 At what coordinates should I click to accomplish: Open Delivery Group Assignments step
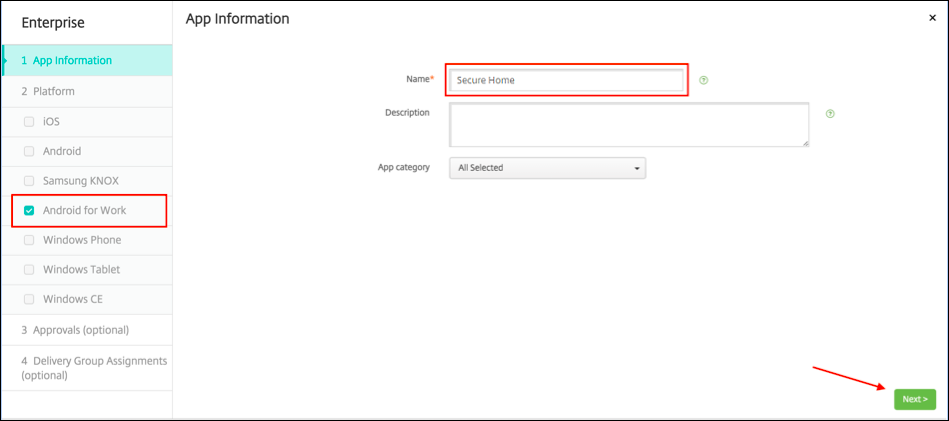[93, 367]
